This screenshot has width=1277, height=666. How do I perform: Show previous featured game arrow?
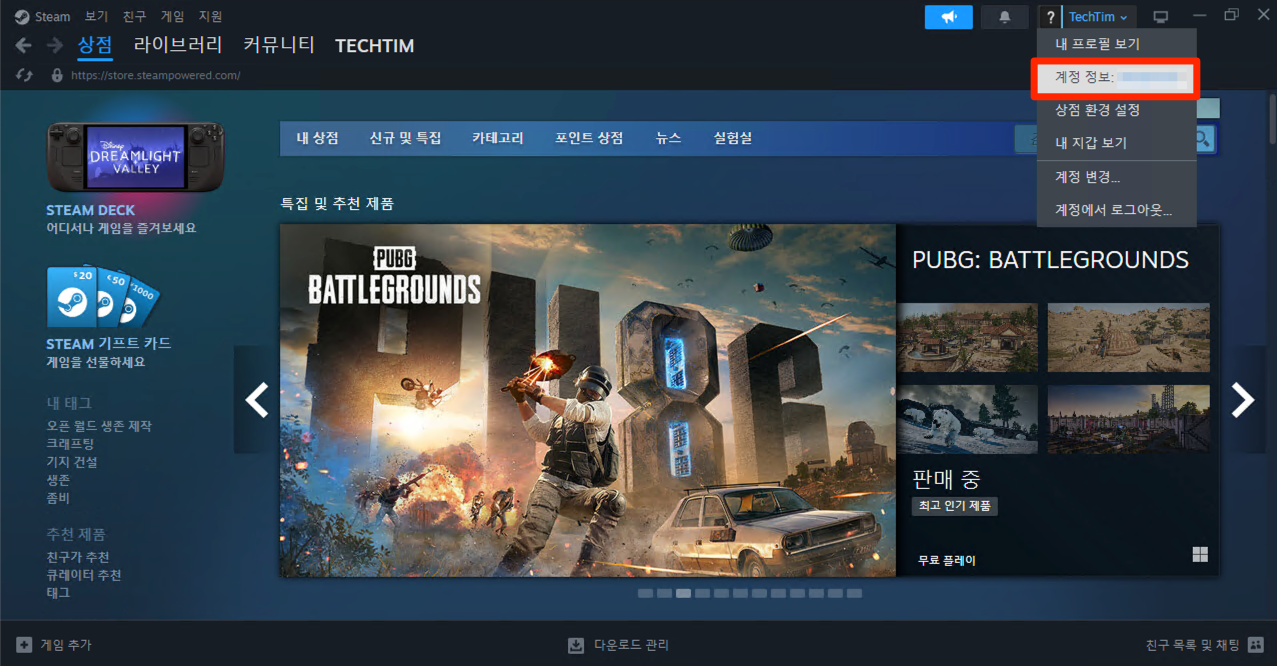(x=257, y=400)
